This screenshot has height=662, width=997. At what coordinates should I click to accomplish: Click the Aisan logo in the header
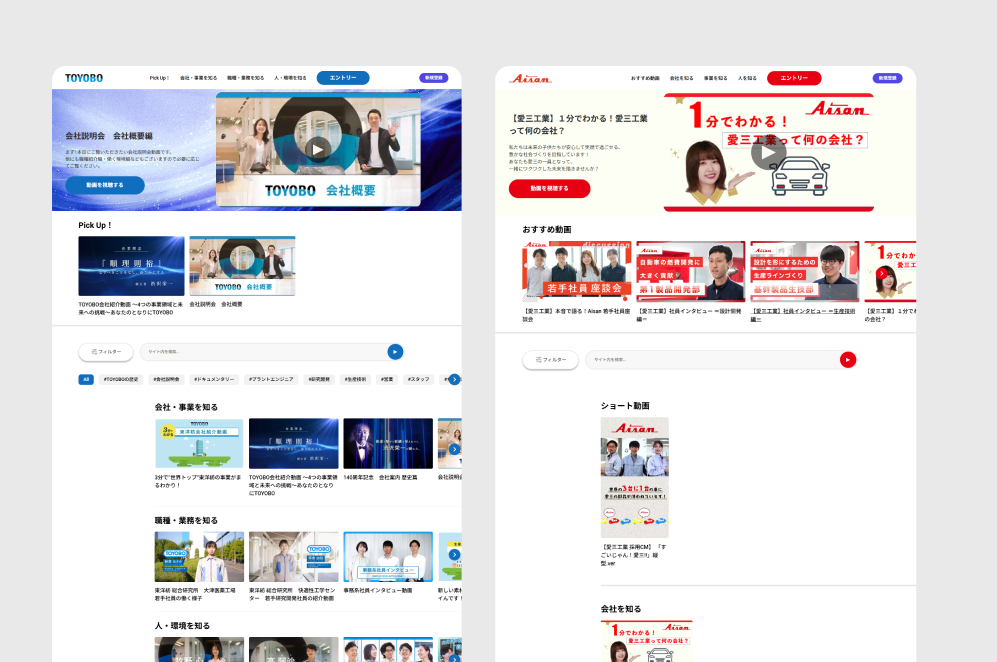(530, 79)
